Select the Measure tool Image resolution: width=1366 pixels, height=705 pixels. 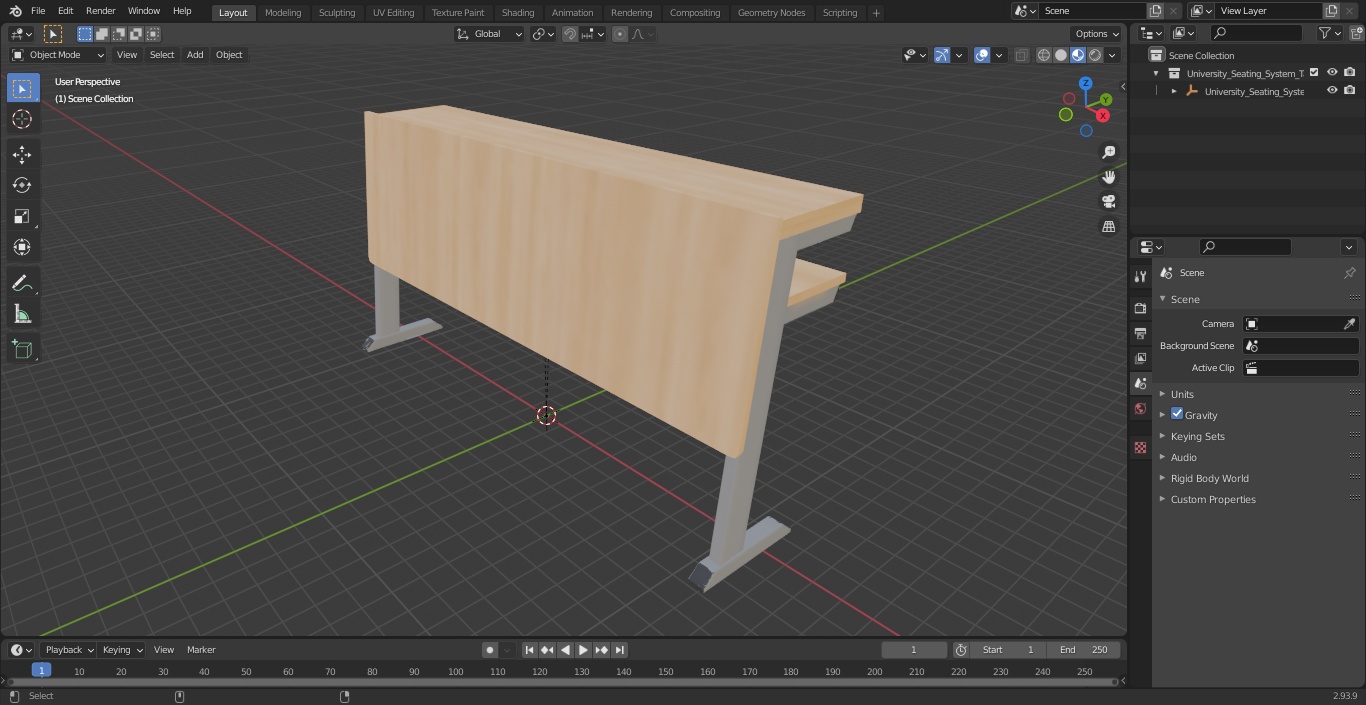[22, 315]
